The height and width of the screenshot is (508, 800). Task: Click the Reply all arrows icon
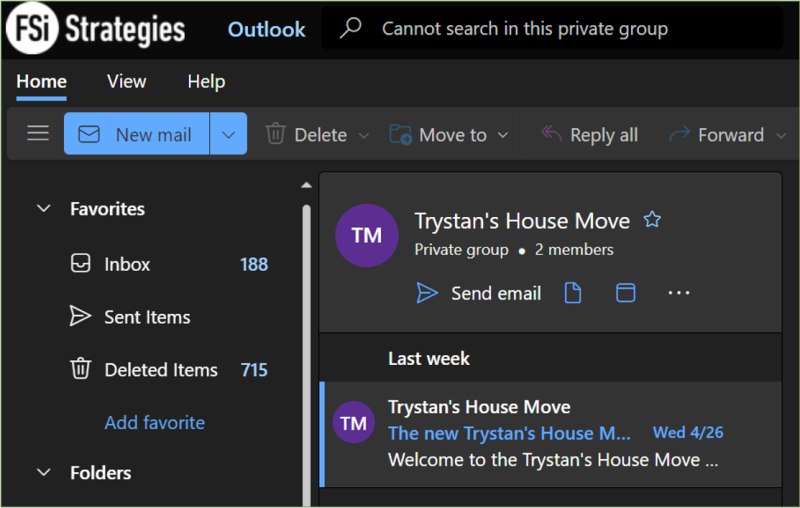coord(551,134)
